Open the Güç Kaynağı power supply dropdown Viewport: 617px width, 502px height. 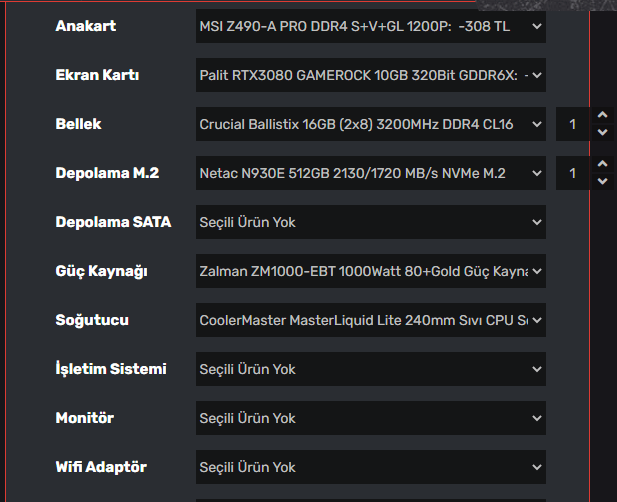(371, 271)
